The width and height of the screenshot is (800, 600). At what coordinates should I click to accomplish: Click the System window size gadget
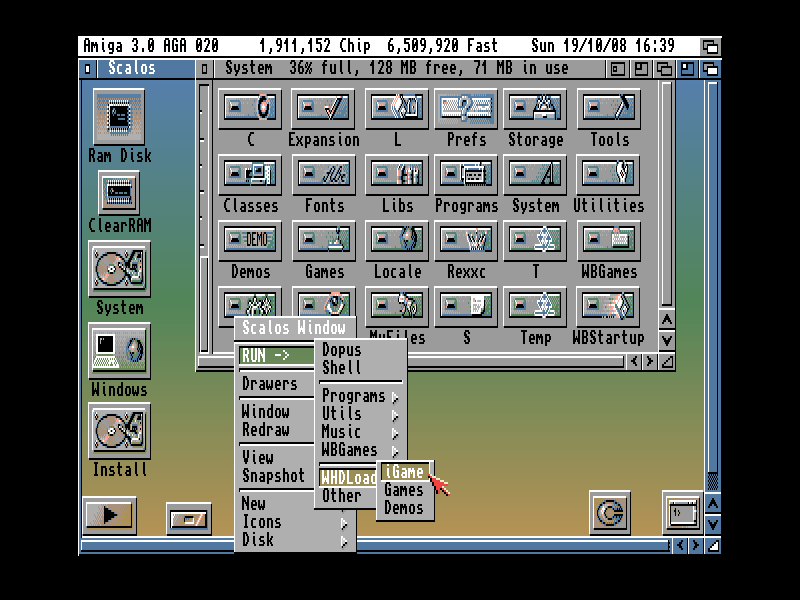pos(667,362)
